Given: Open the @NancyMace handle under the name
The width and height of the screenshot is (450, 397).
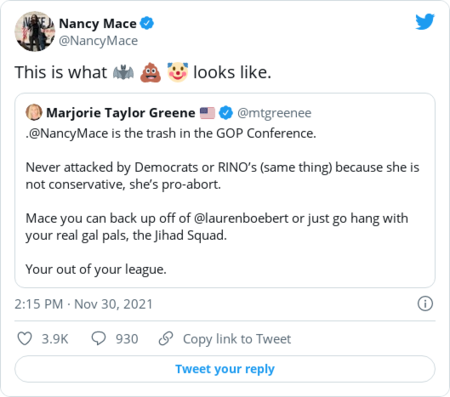Looking at the screenshot, I should (x=98, y=41).
